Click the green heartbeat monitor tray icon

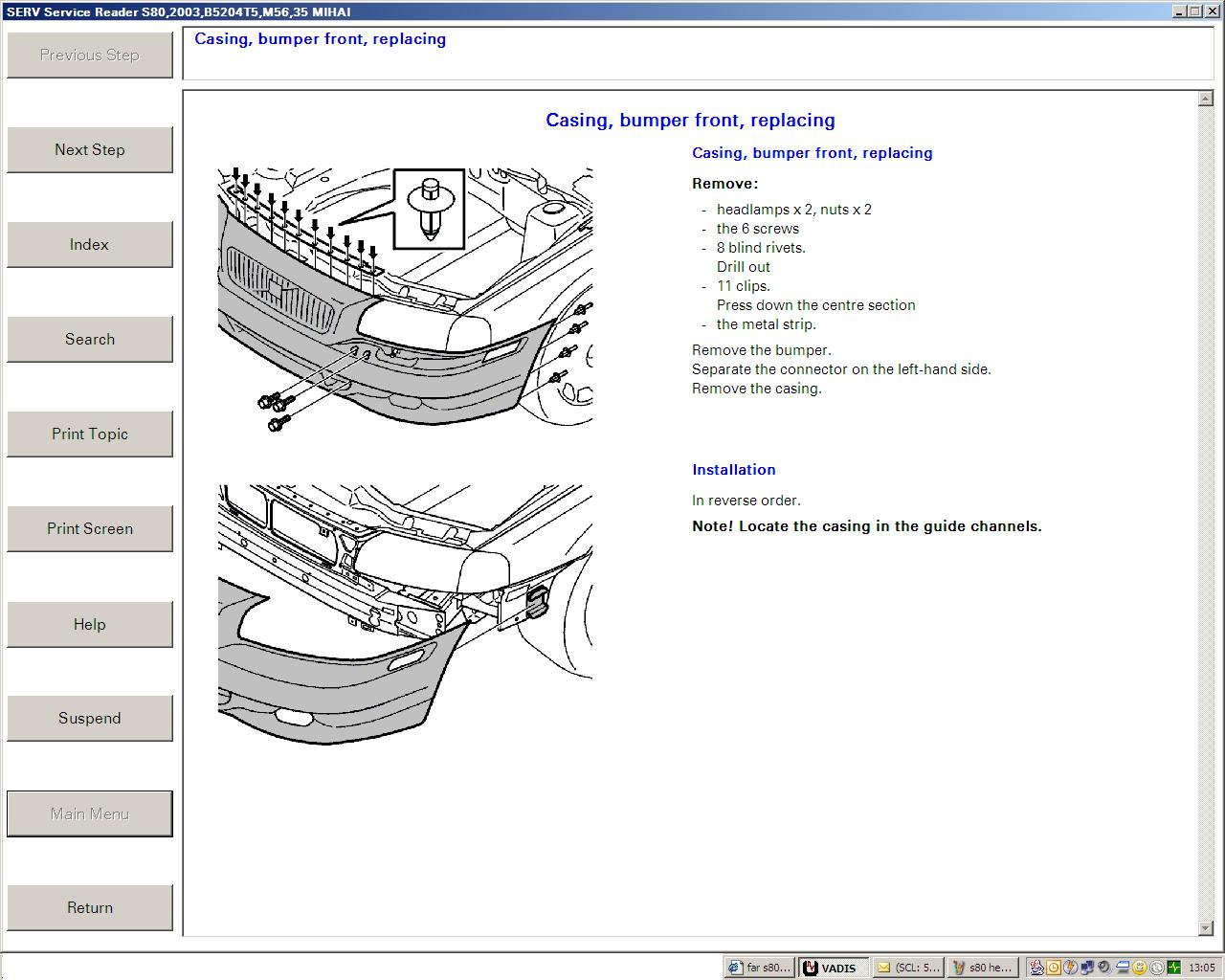point(1174,968)
